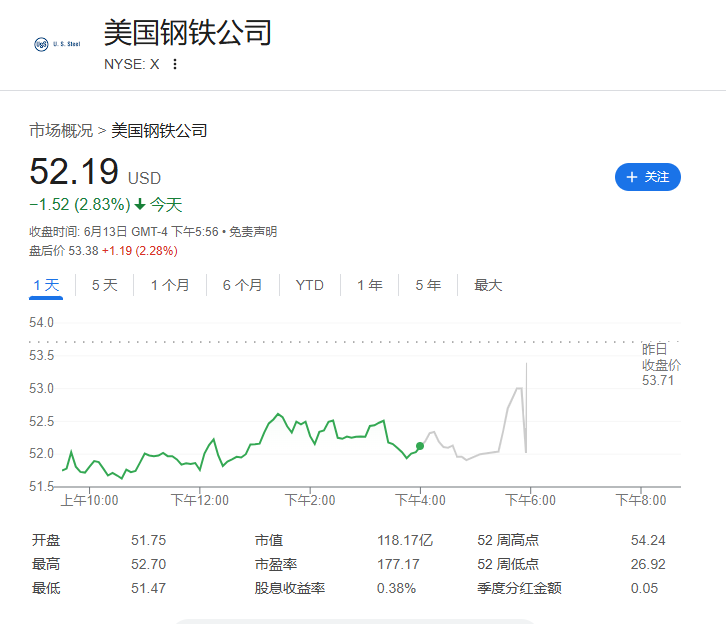Screen dimensions: 726x624
Task: Click the 股息收益率 row label
Action: (289, 588)
